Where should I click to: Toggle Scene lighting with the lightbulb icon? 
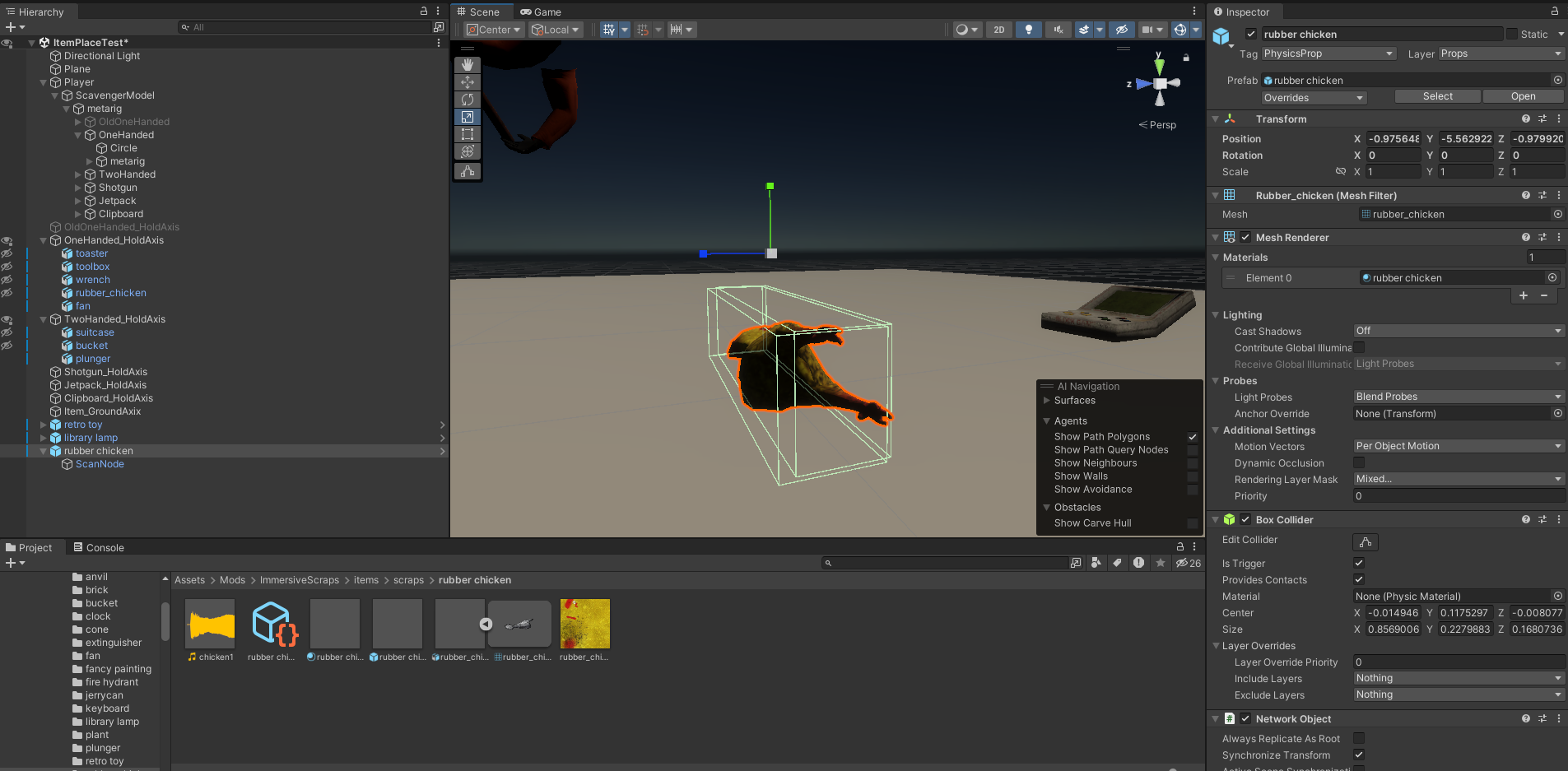point(1029,30)
